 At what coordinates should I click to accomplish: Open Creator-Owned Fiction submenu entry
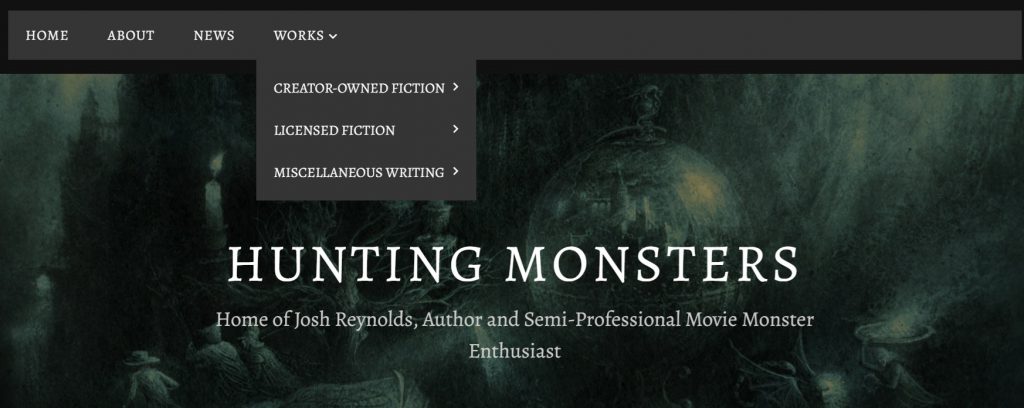pos(359,88)
